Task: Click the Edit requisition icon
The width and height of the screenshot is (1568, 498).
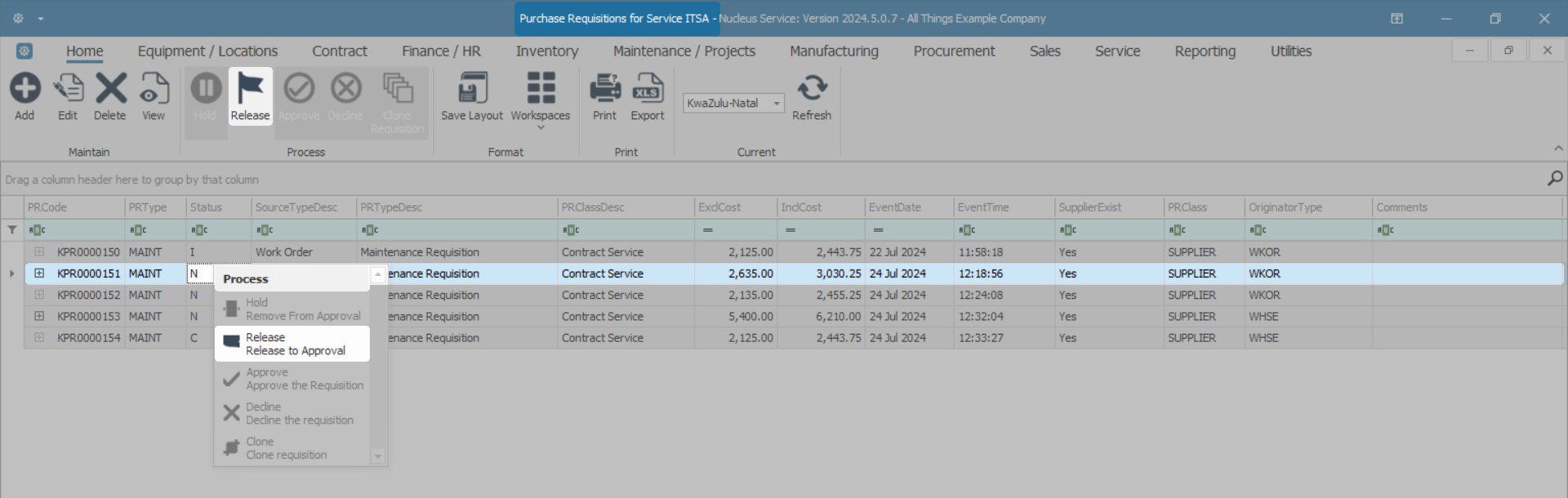Action: [68, 88]
